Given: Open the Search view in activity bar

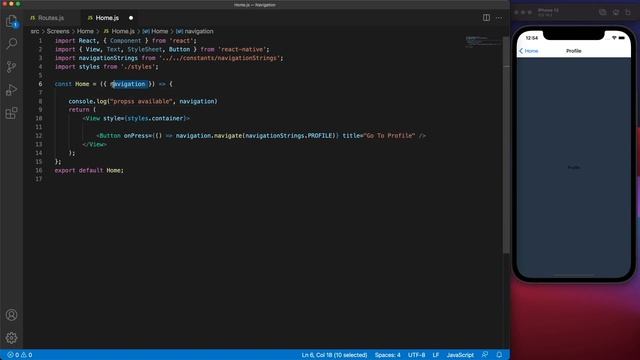Looking at the screenshot, I should tap(11, 43).
